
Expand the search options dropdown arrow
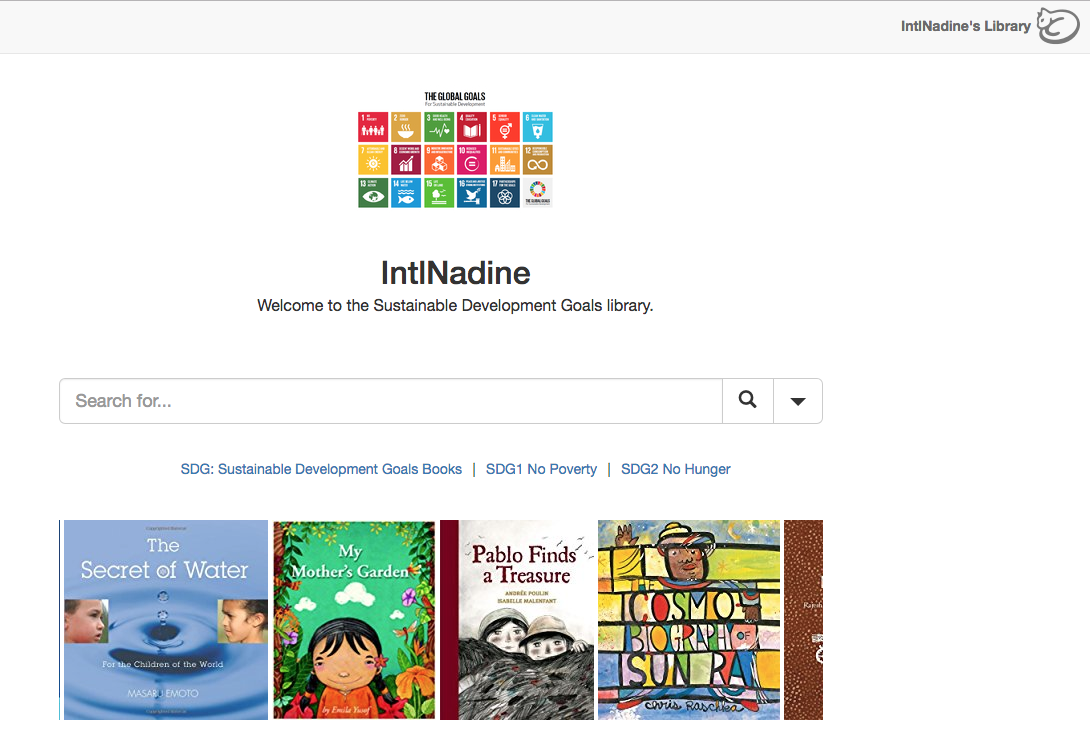click(798, 401)
